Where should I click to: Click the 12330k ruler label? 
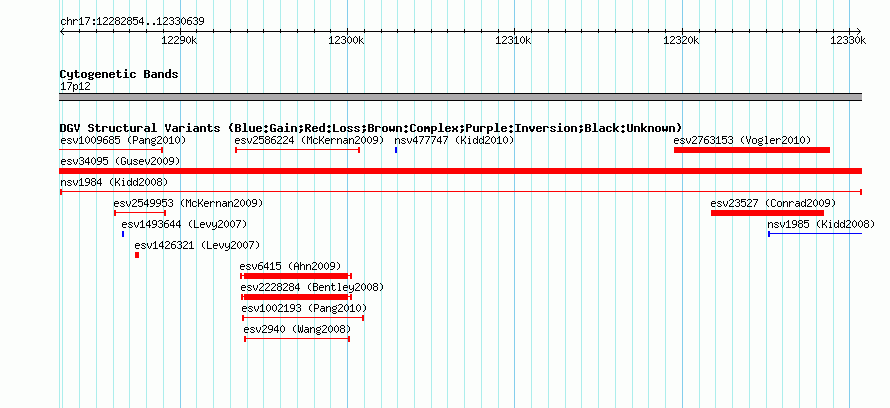[x=849, y=40]
